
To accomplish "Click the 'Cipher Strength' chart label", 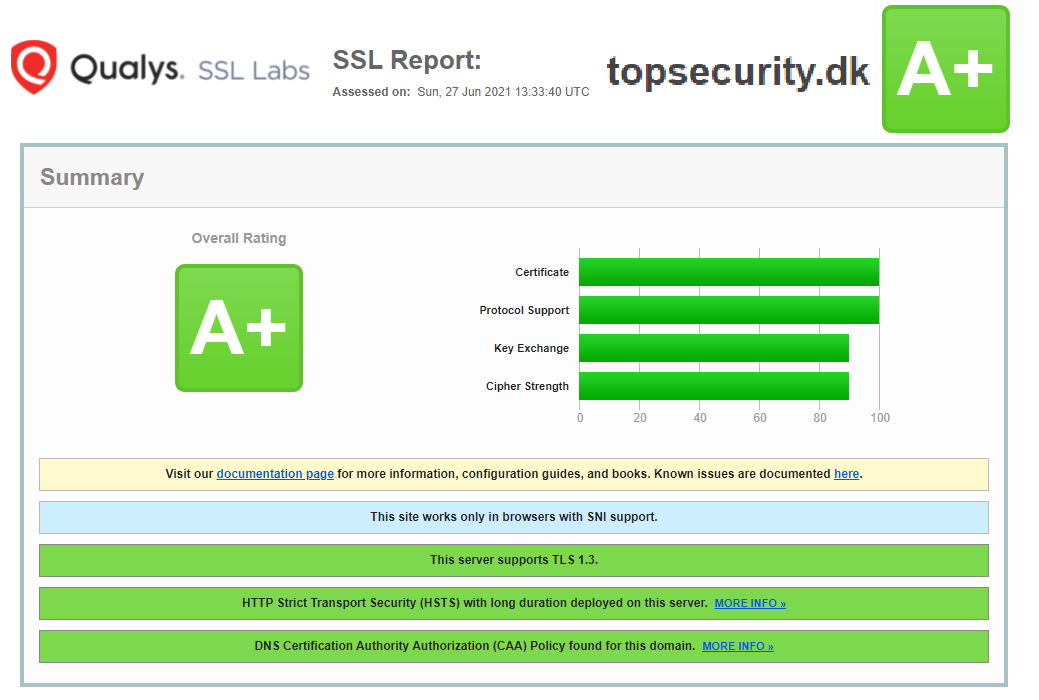I will click(x=527, y=386).
